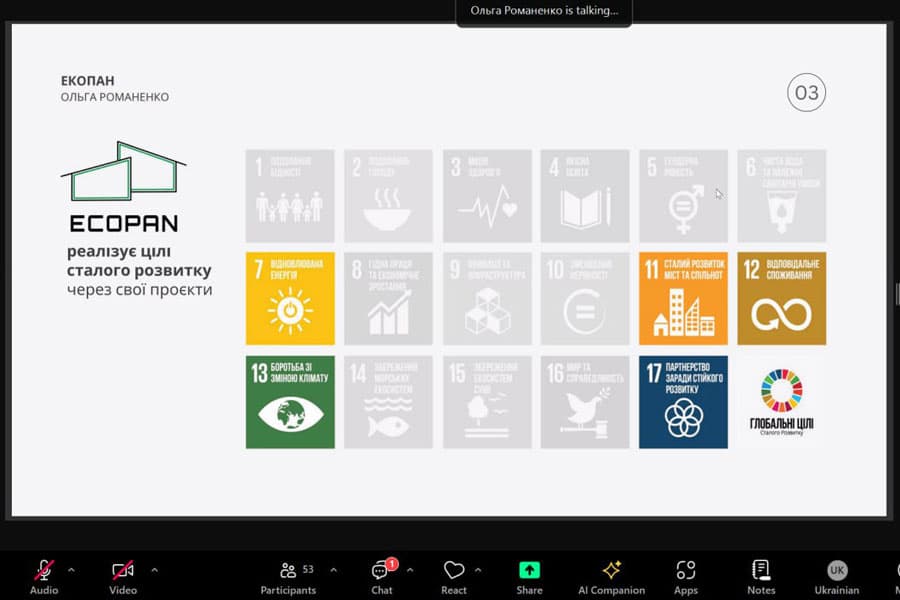Click 'ОЛЬГА РОМАНЕНКО' presenter name on slide
The width and height of the screenshot is (900, 600).
click(x=115, y=97)
